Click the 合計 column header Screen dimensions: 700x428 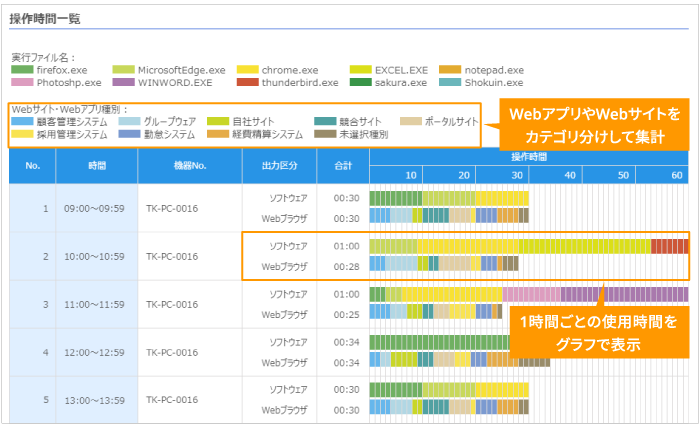(343, 166)
